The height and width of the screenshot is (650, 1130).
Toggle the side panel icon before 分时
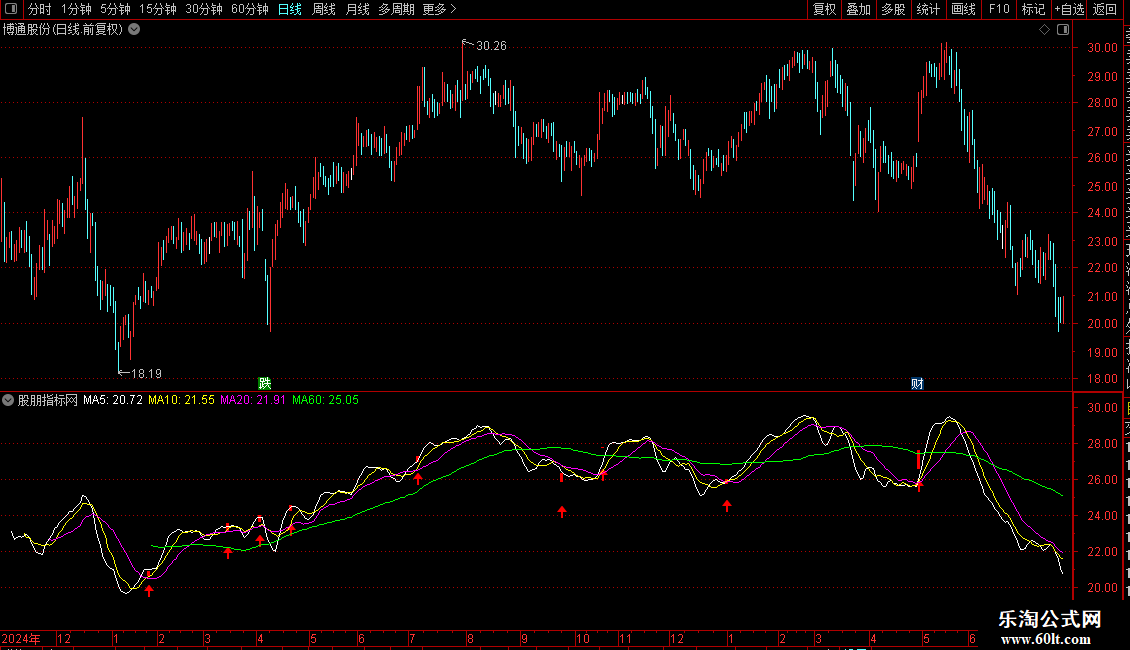[x=11, y=9]
